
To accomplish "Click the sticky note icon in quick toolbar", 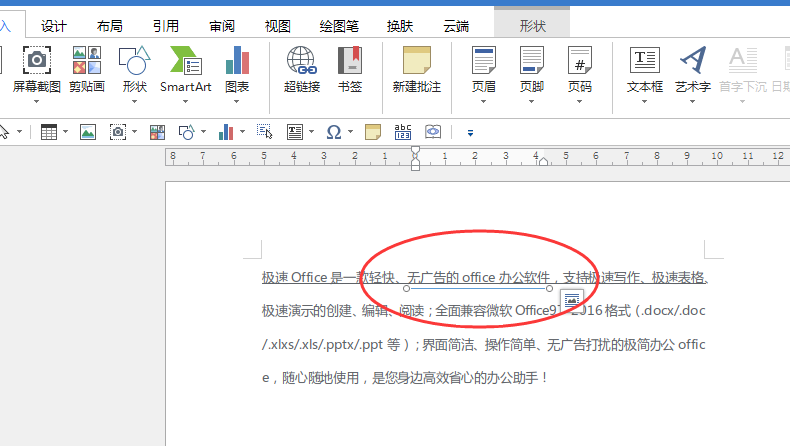I will click(x=373, y=132).
